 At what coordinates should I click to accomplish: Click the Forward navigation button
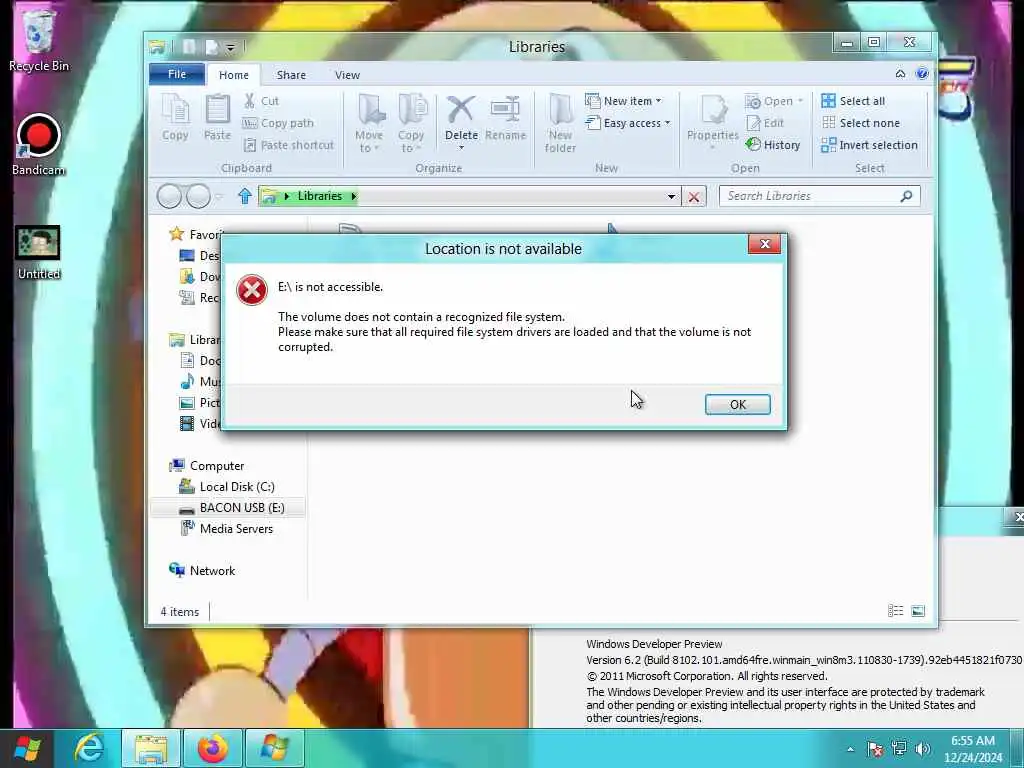pos(199,196)
